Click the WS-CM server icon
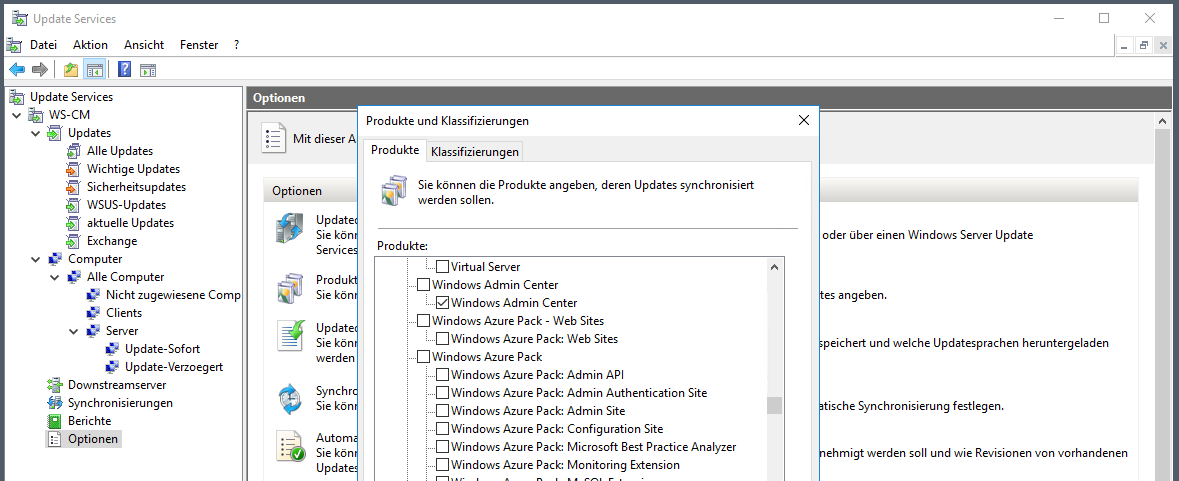Viewport: 1179px width, 481px height. click(x=35, y=115)
